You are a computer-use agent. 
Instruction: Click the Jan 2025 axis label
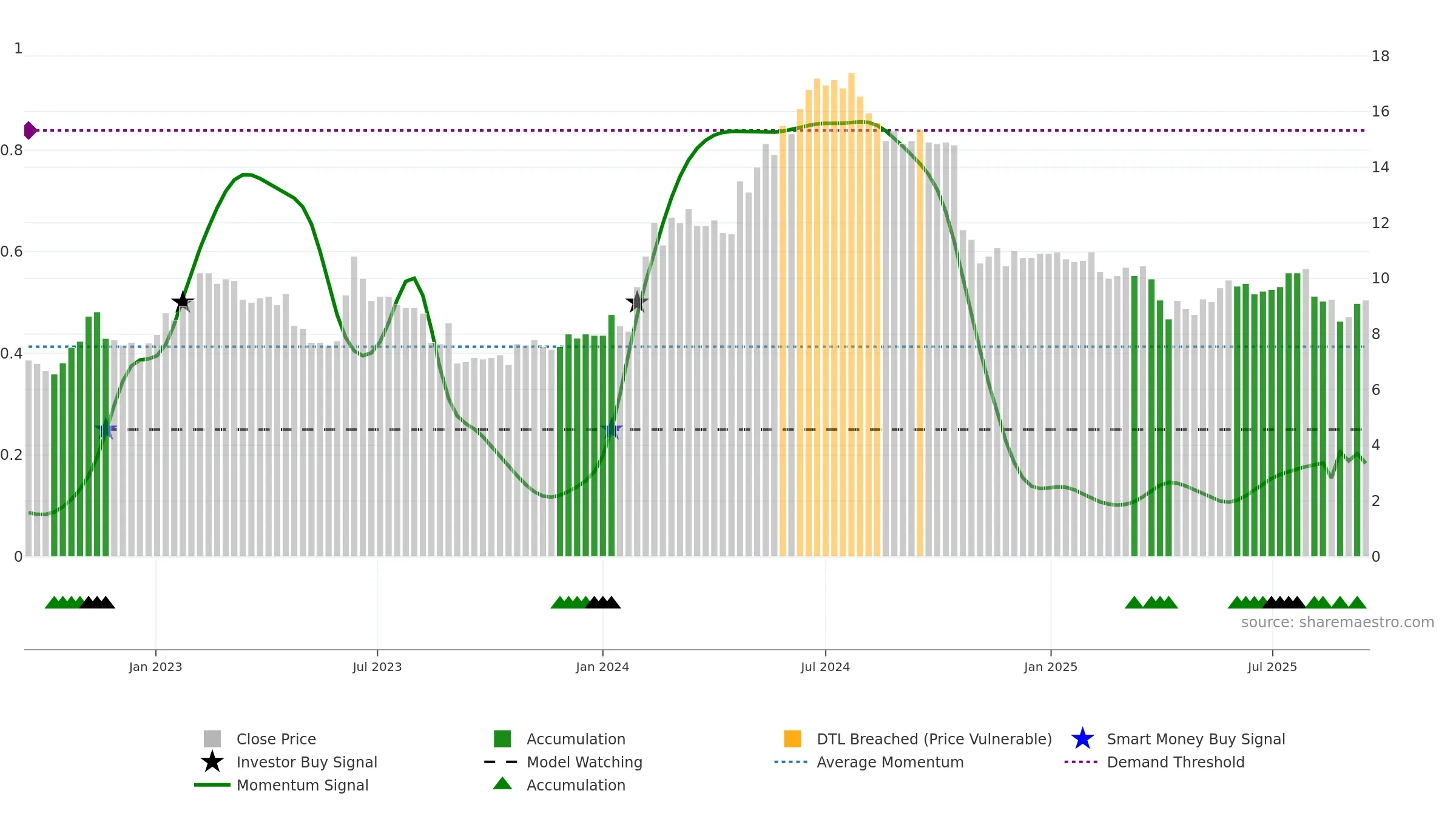pyautogui.click(x=1051, y=667)
